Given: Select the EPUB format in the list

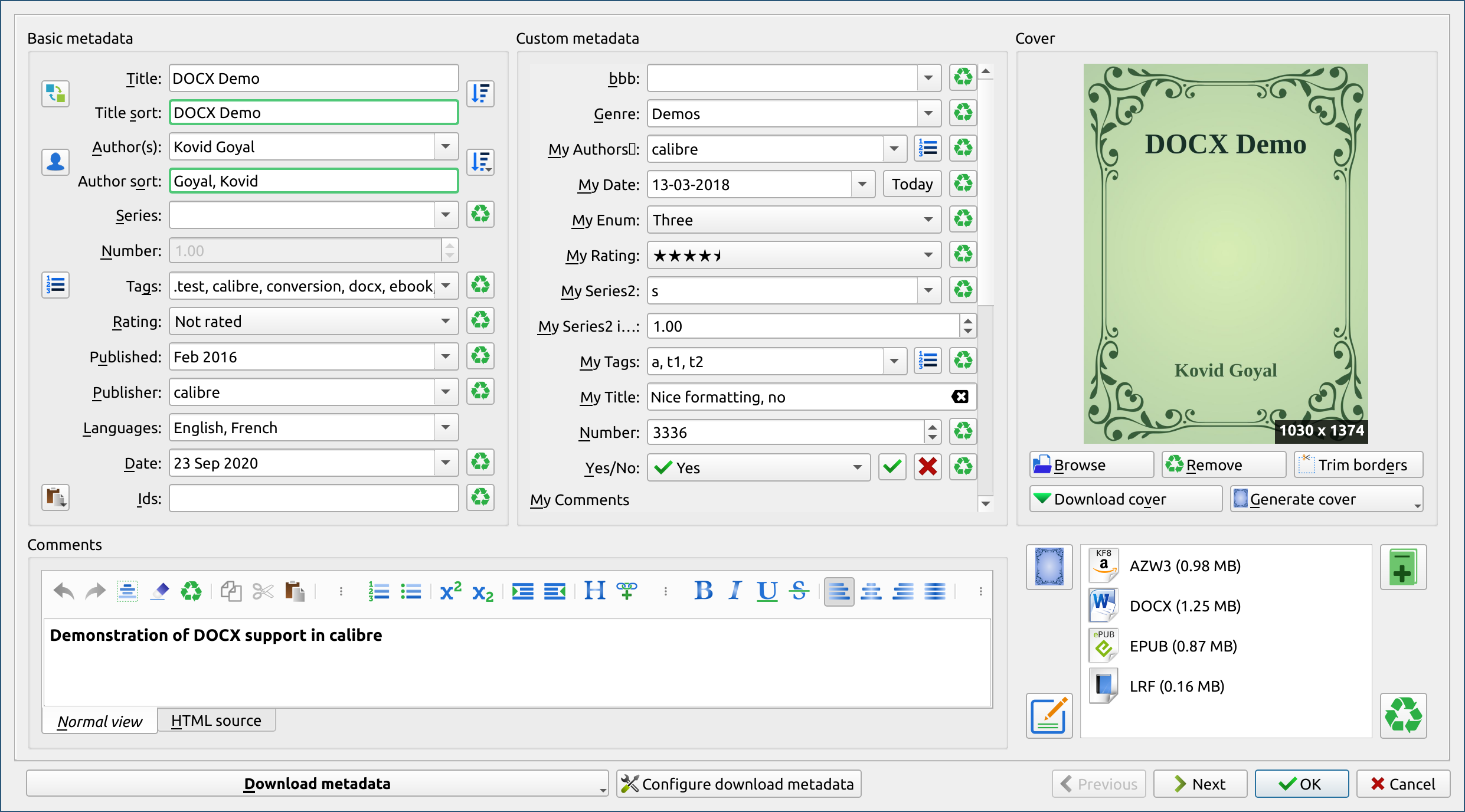Looking at the screenshot, I should tap(1182, 646).
